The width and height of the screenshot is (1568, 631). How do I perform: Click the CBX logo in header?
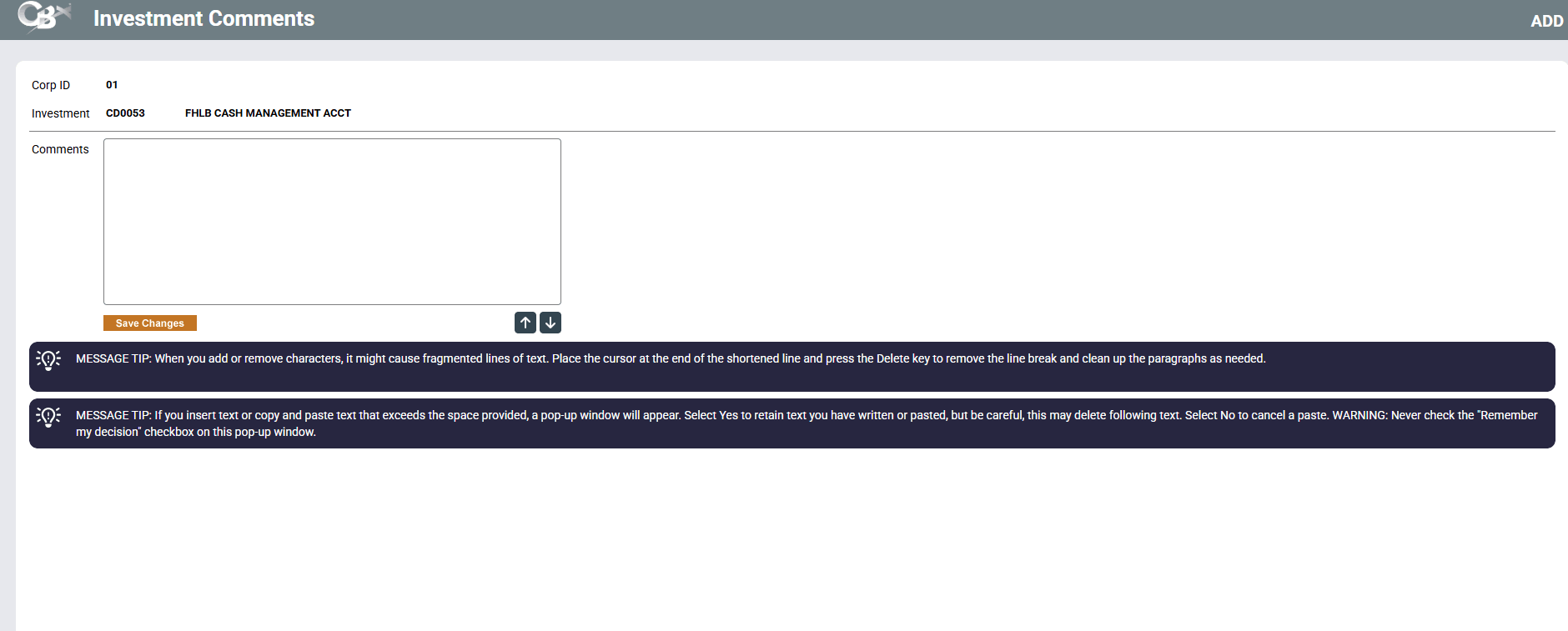pos(43,17)
